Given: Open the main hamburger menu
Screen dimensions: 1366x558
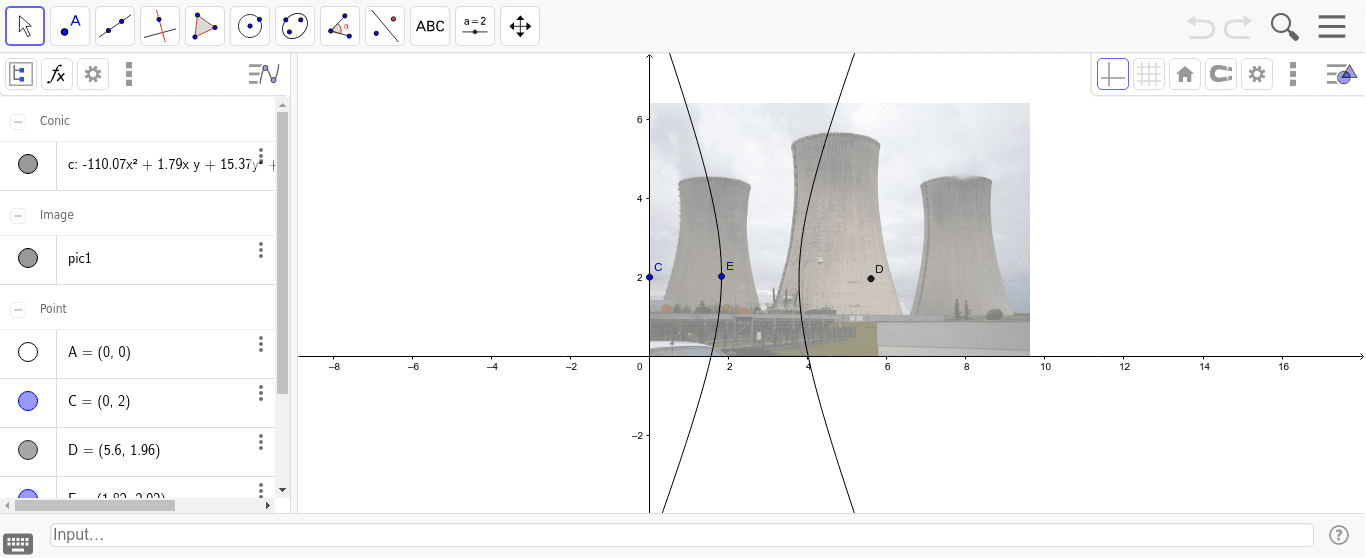Looking at the screenshot, I should (1332, 27).
